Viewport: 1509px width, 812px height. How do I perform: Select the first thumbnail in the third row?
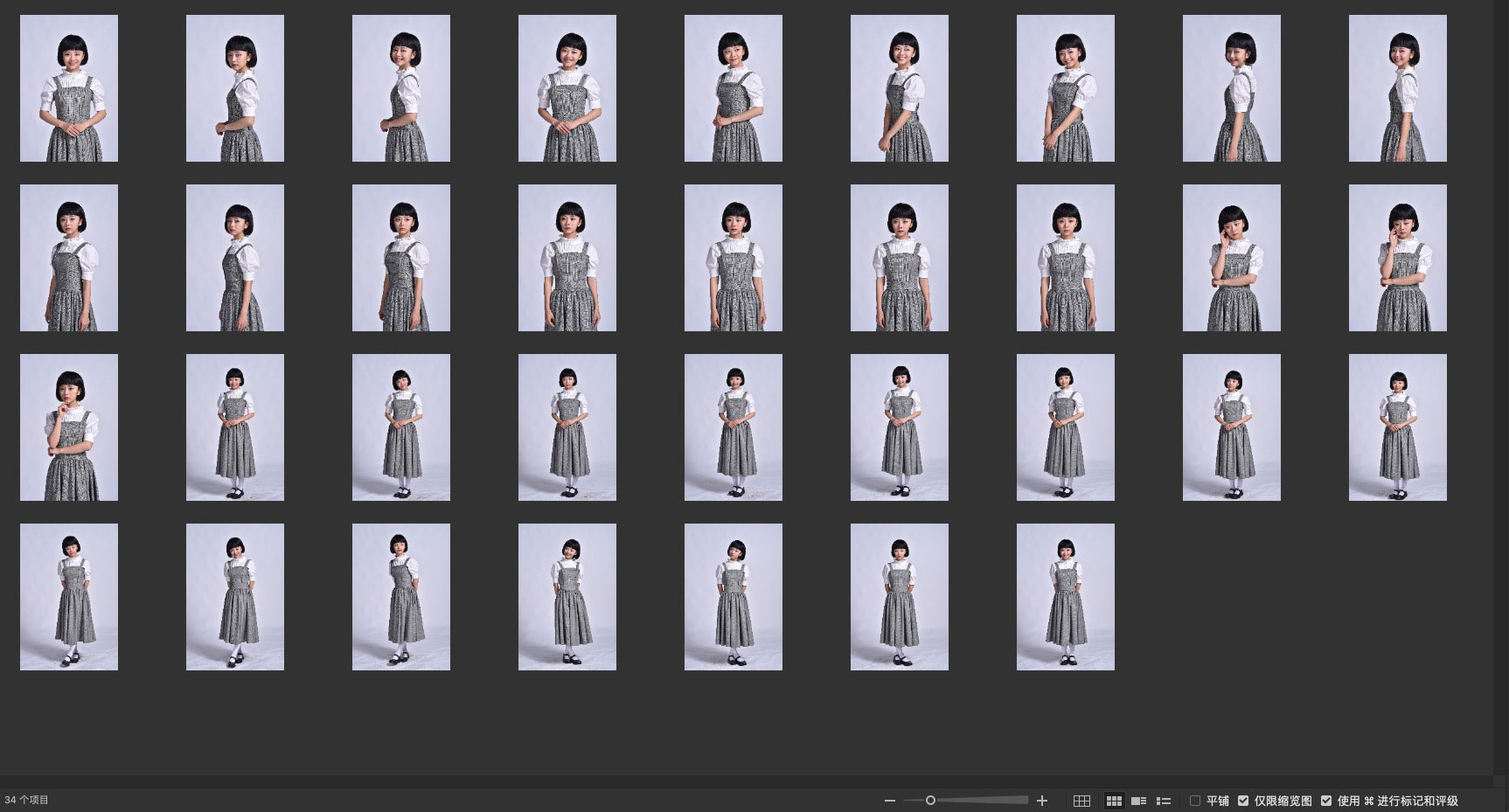coord(69,427)
